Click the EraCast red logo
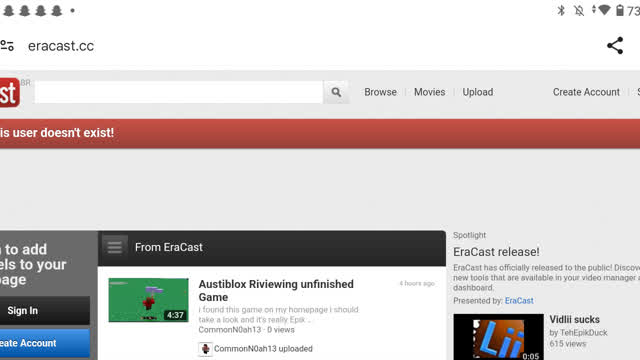Image resolution: width=640 pixels, height=360 pixels. [x=9, y=93]
